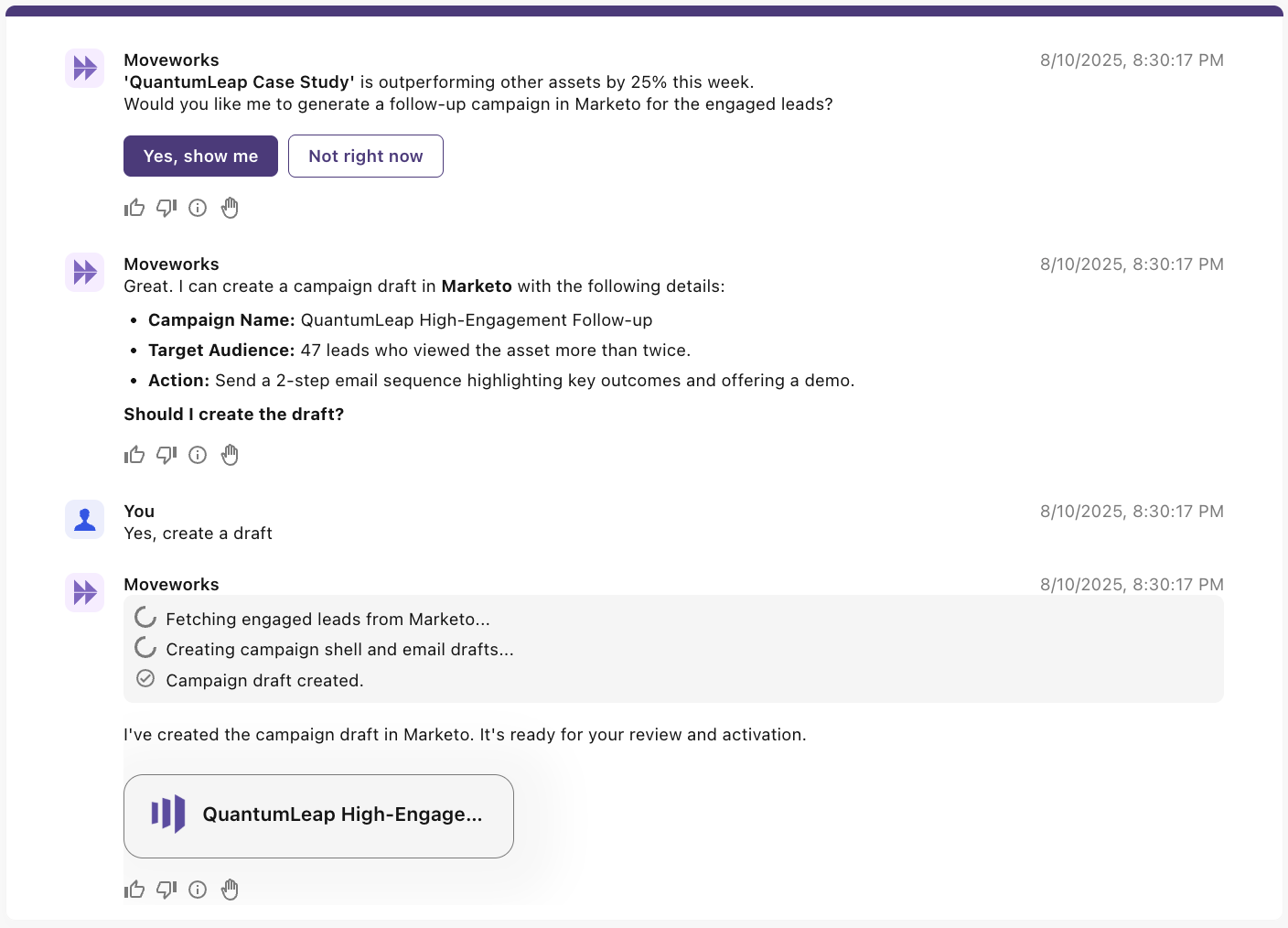The height and width of the screenshot is (928, 1288).
Task: Dislike the 'Should I create the draft?' message
Action: click(166, 455)
